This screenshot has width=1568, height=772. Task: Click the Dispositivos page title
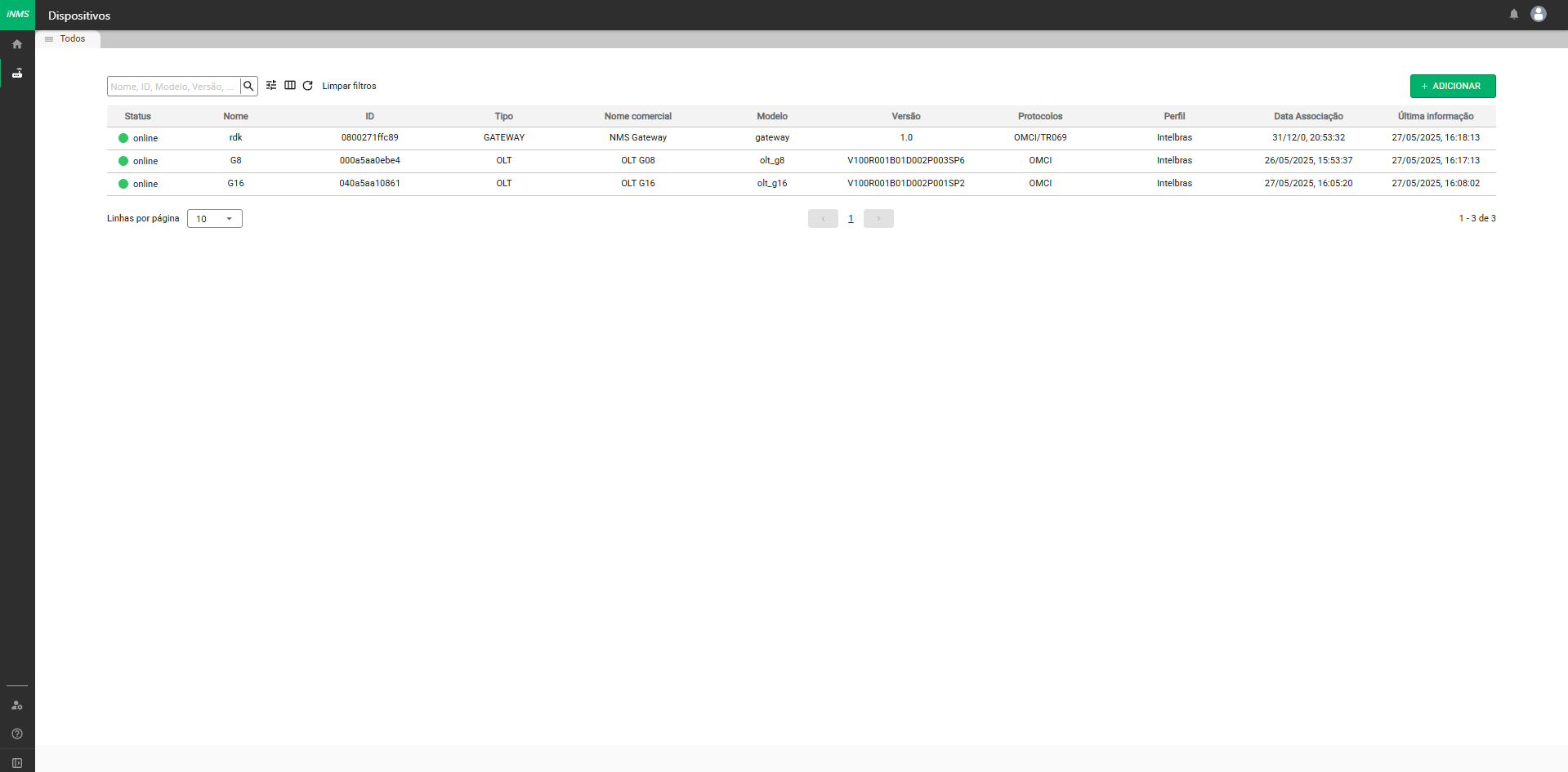[79, 16]
